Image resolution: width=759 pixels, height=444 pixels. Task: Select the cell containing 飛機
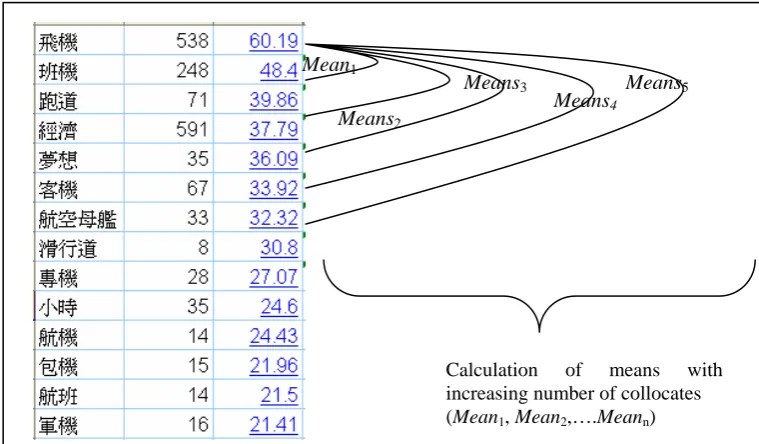click(x=79, y=41)
